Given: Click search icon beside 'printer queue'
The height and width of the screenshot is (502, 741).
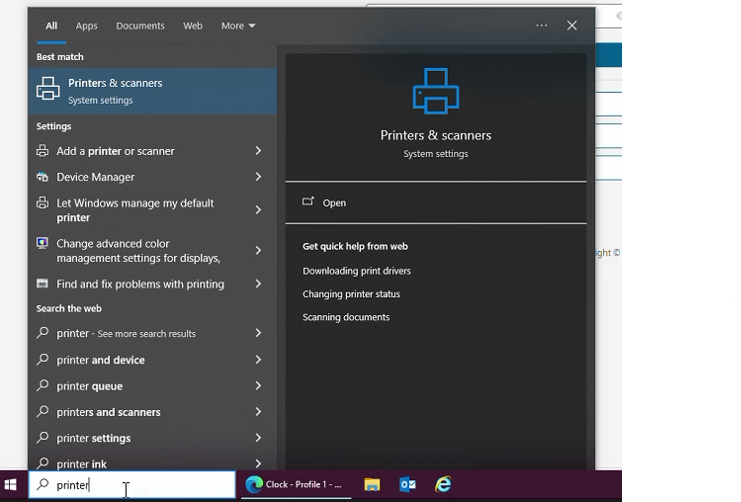Looking at the screenshot, I should point(43,385).
